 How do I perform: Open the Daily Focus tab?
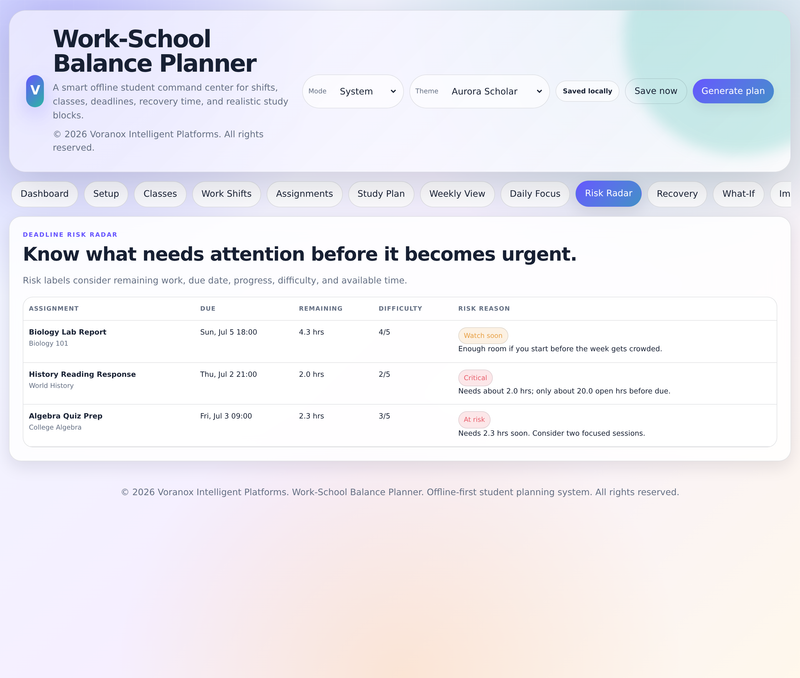535,194
